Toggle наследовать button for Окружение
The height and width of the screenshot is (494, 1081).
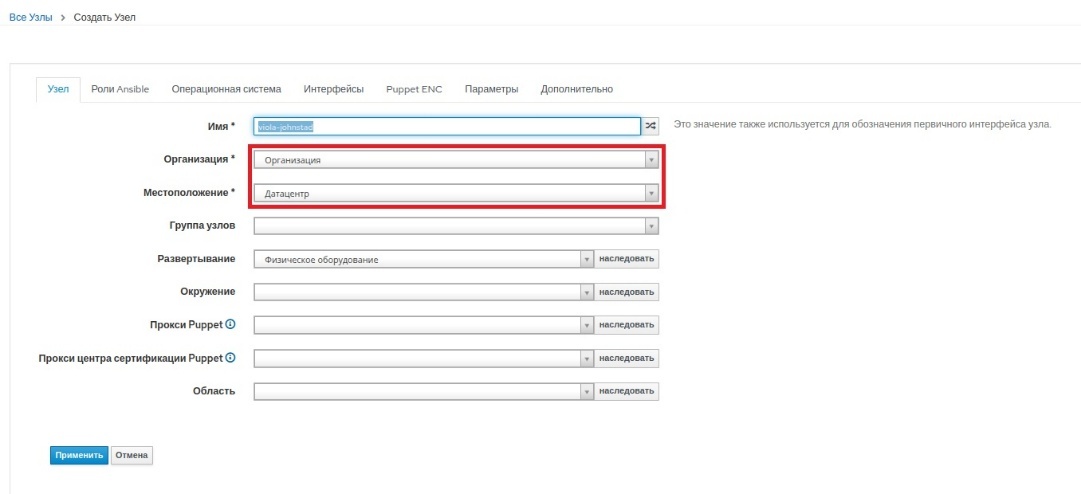pos(627,292)
